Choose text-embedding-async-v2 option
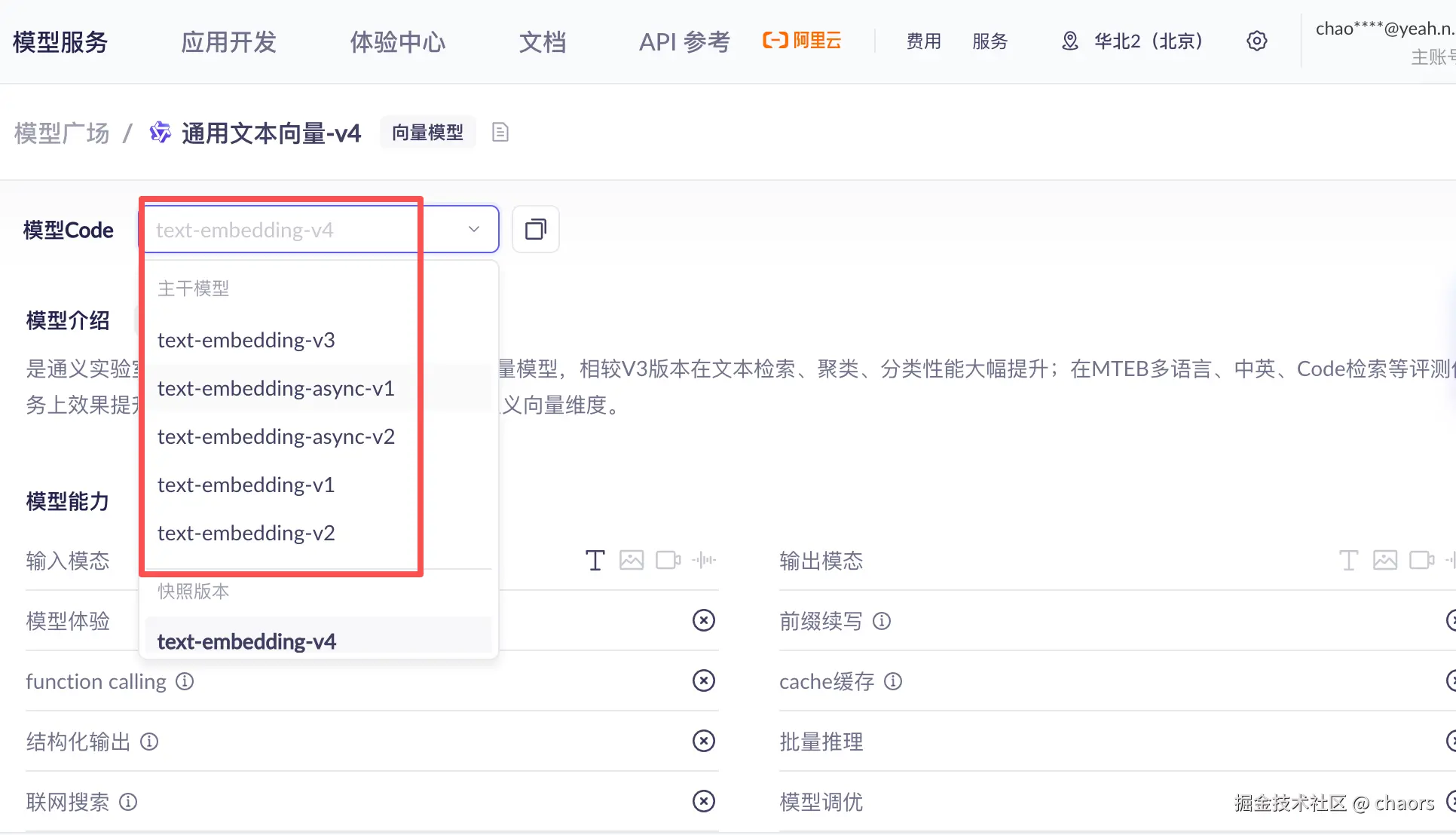Viewport: 1456px width, 835px height. (x=276, y=436)
